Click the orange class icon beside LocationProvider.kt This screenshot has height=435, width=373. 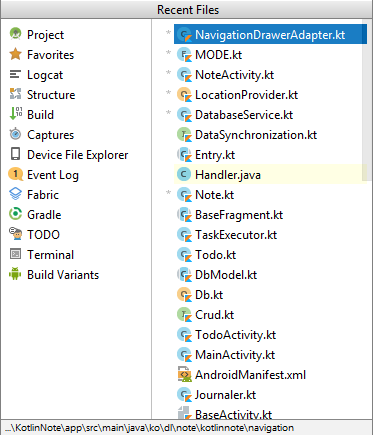[184, 95]
